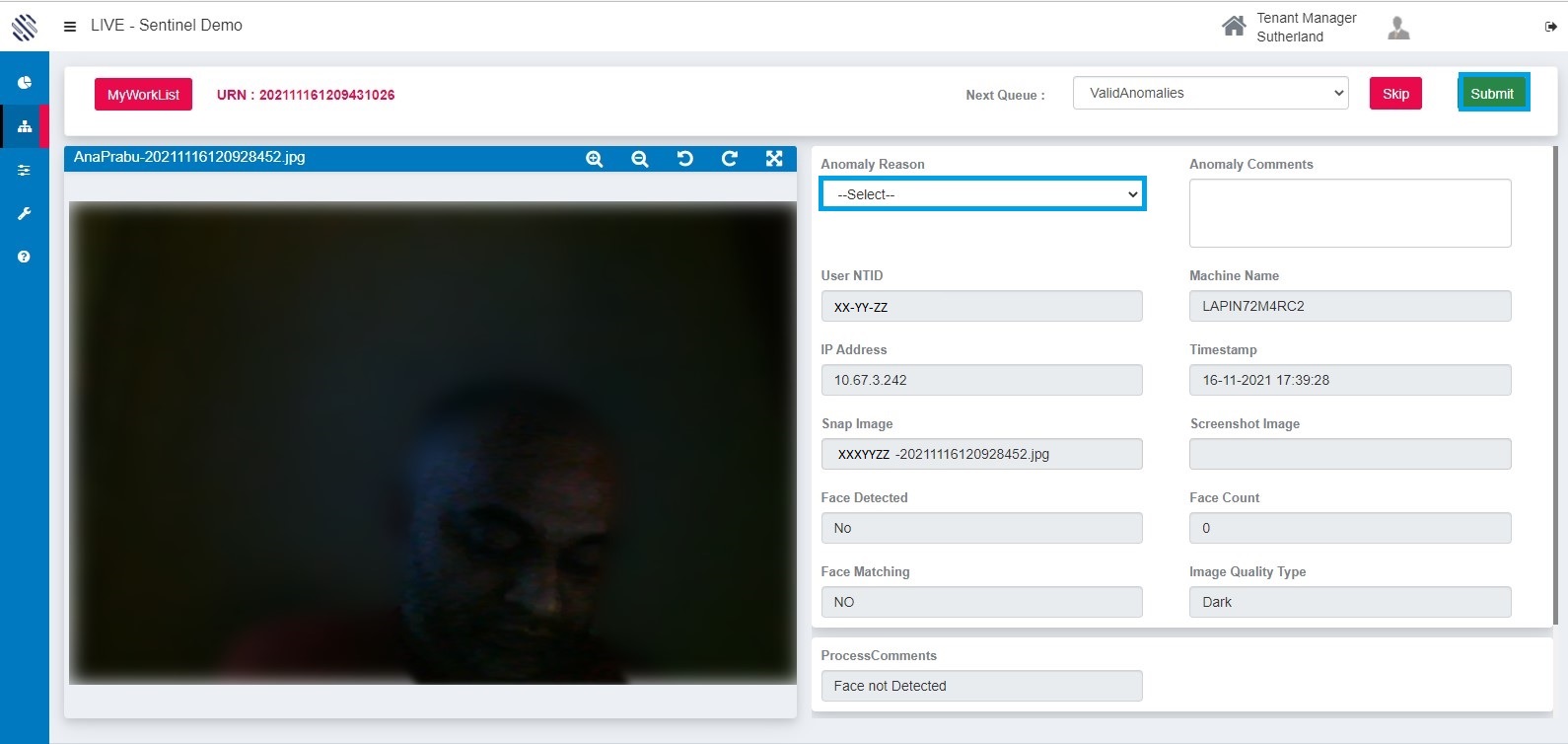This screenshot has width=1568, height=744.
Task: Open the Anomaly Reason dropdown
Action: 982,194
